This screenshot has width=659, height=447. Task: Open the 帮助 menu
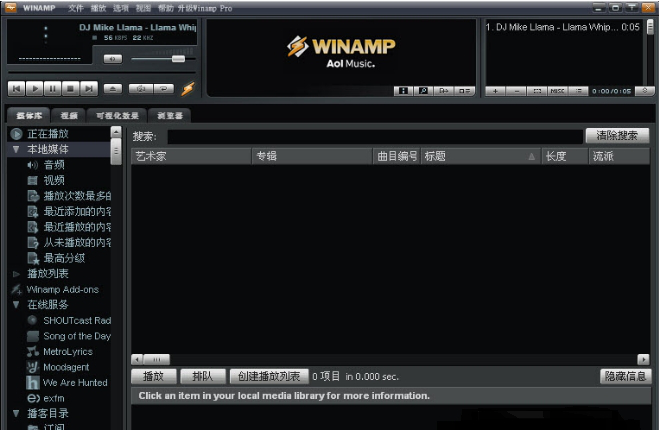pos(166,8)
